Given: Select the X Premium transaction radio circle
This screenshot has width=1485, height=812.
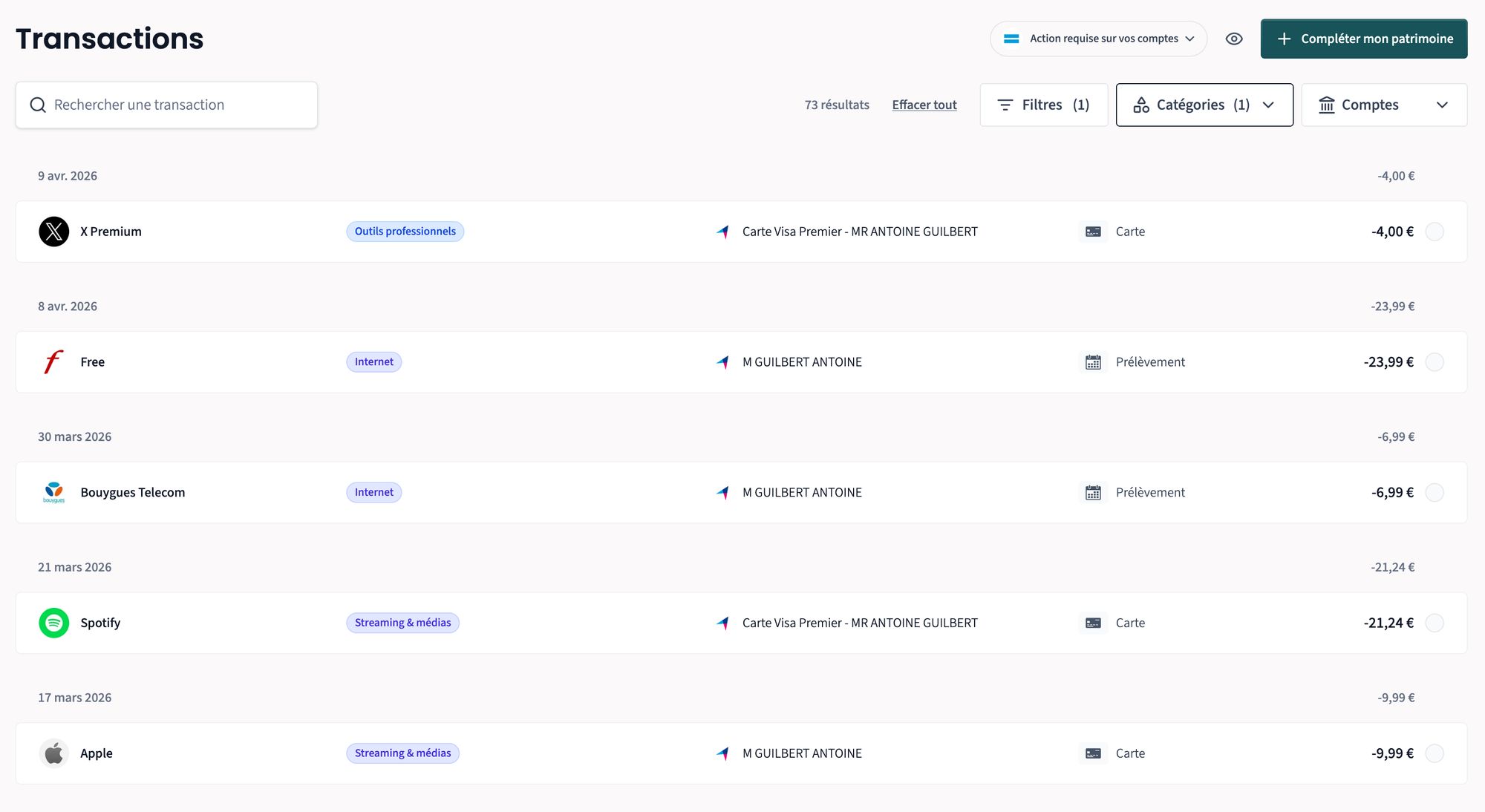Looking at the screenshot, I should click(x=1435, y=232).
